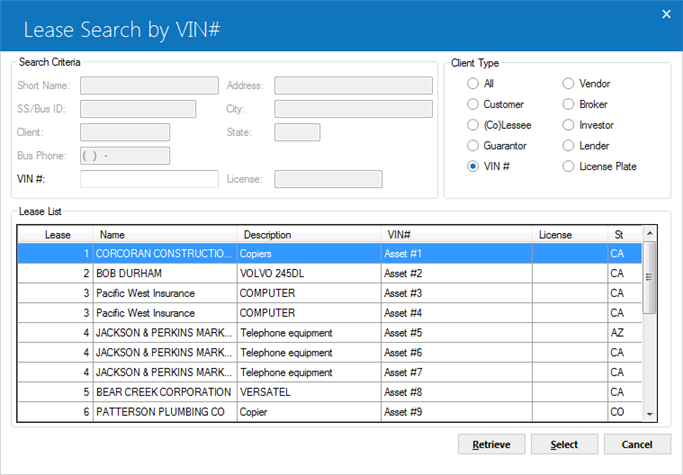683x475 pixels.
Task: Click the Address field
Action: (353, 85)
